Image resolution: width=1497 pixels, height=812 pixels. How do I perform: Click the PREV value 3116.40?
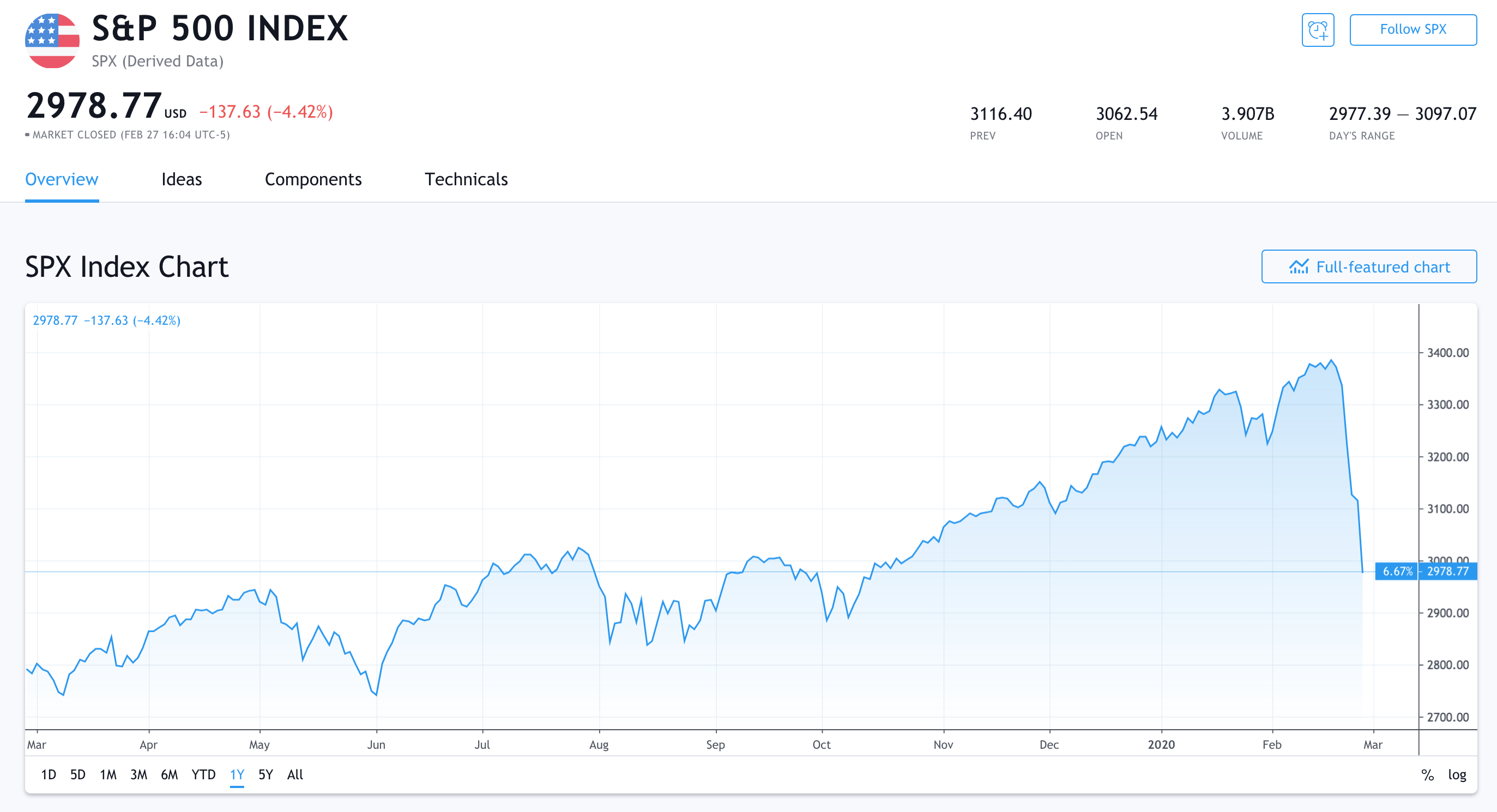click(x=1001, y=114)
